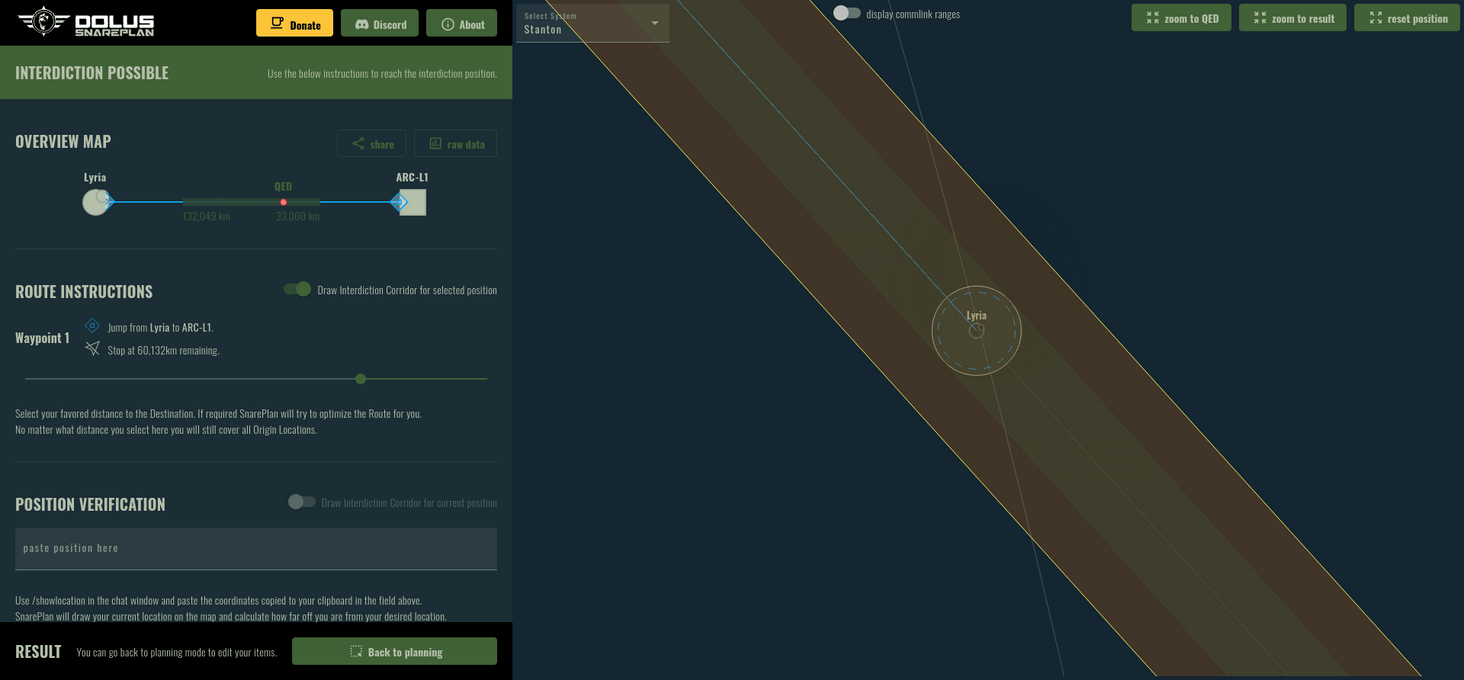1464x680 pixels.
Task: Click the Back to planning button
Action: 394,651
